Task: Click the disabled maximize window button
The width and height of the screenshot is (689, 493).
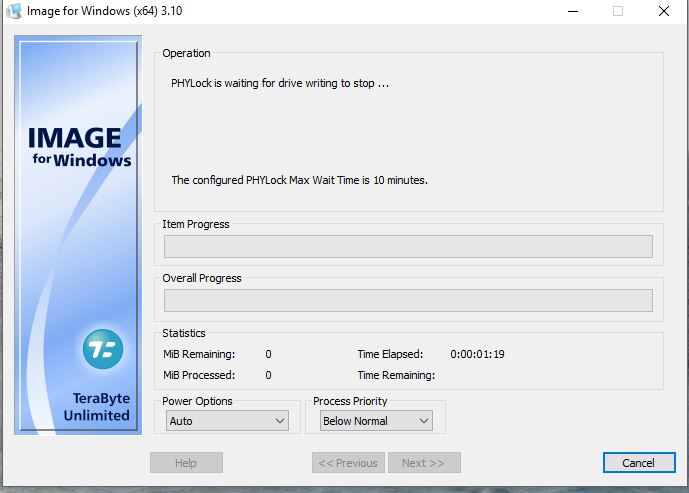Action: click(x=618, y=11)
